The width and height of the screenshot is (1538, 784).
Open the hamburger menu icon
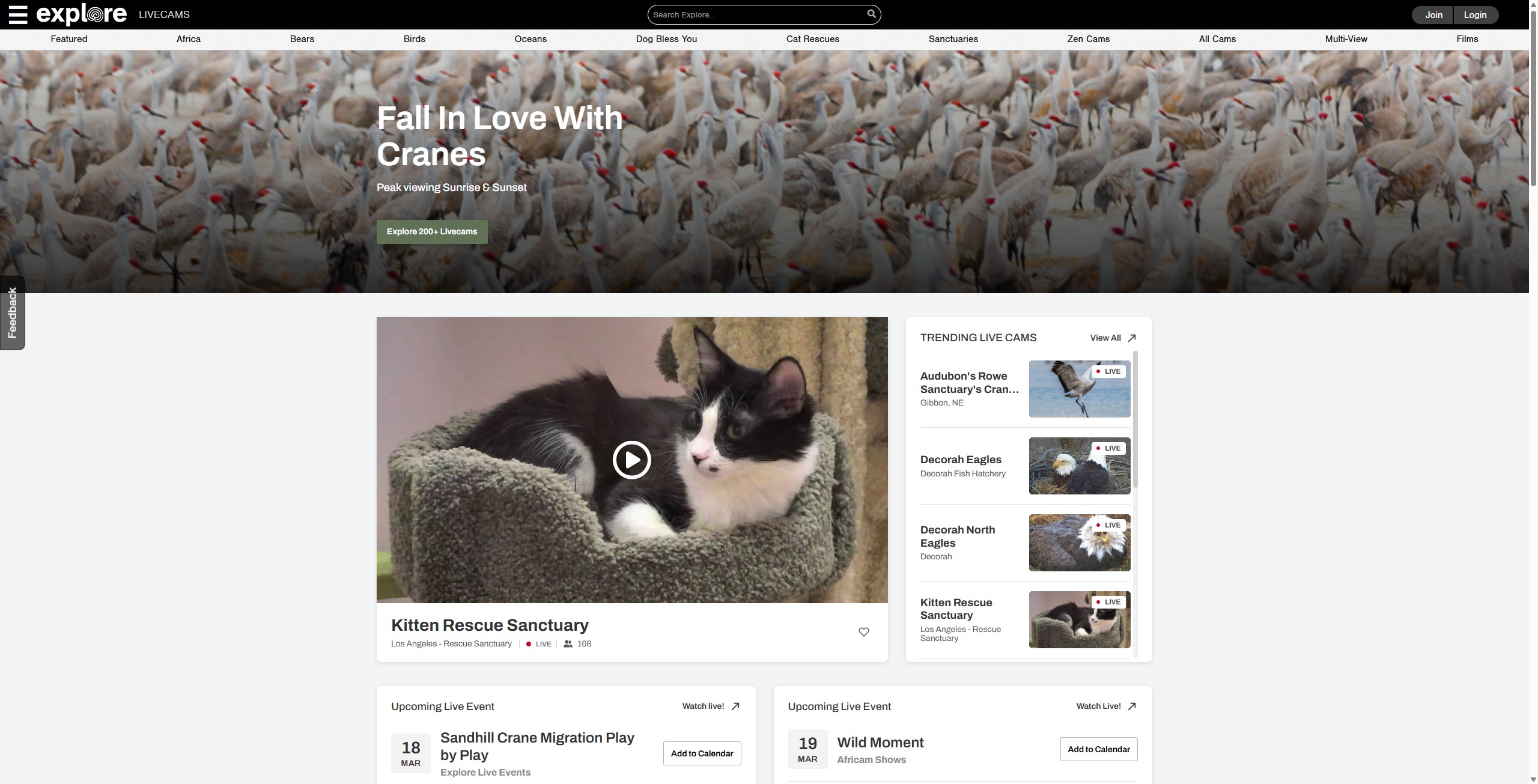(x=18, y=14)
